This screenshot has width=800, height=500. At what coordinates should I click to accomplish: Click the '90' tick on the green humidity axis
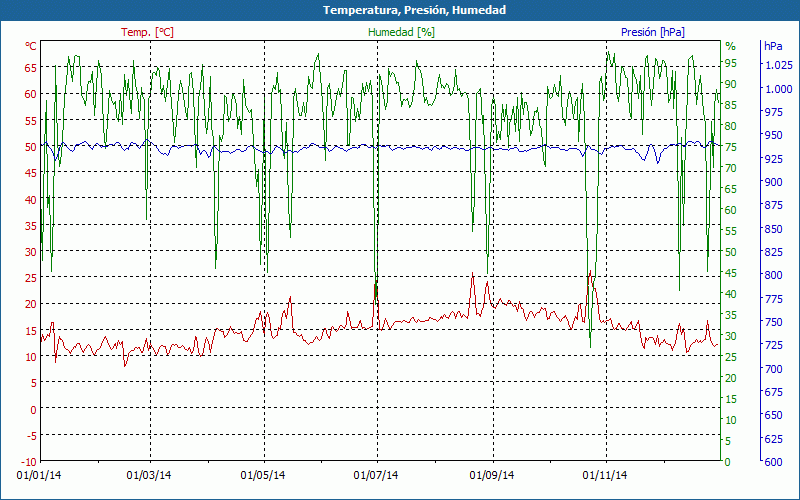(731, 84)
